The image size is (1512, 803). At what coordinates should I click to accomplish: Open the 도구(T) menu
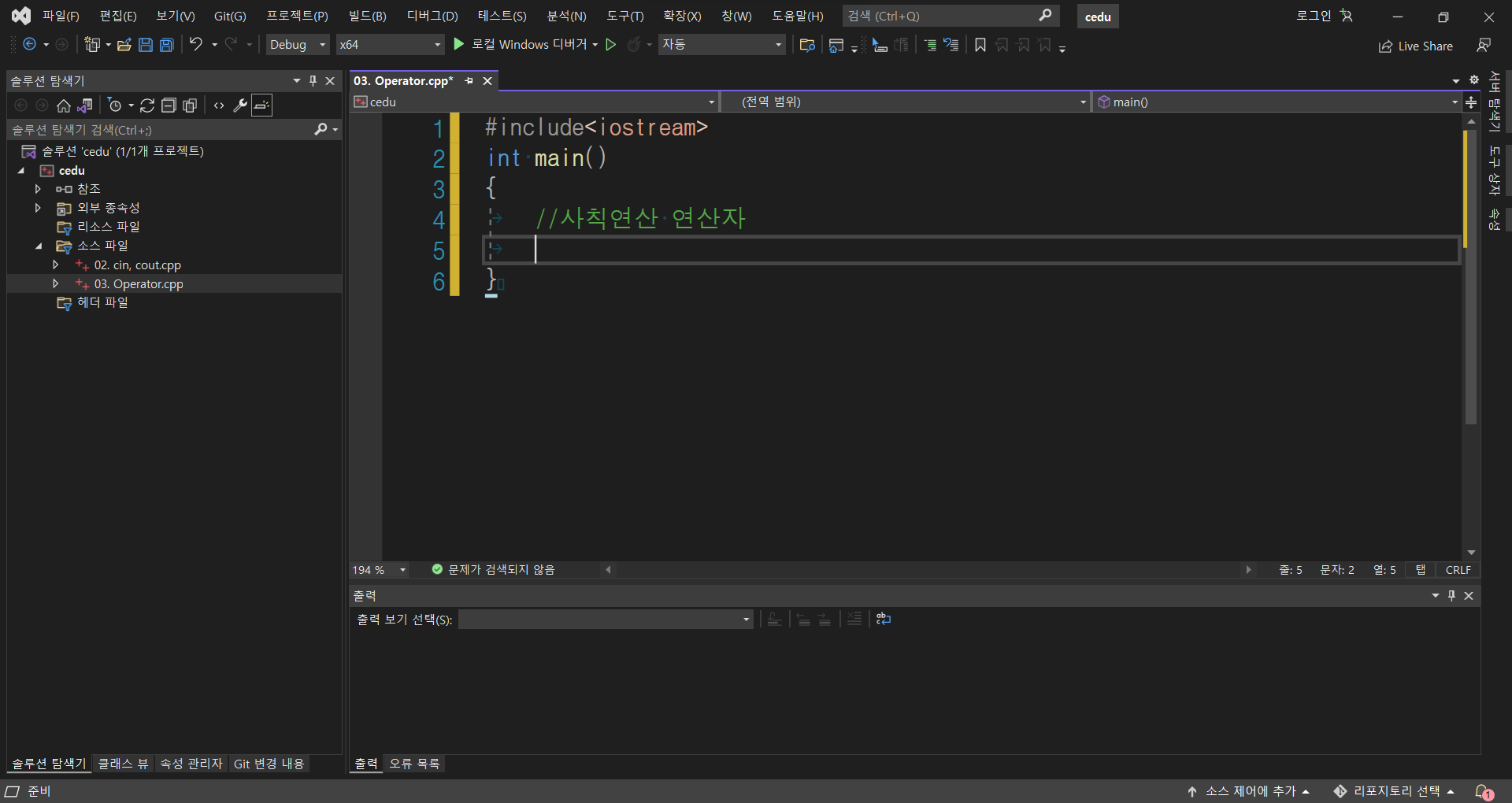pos(625,17)
